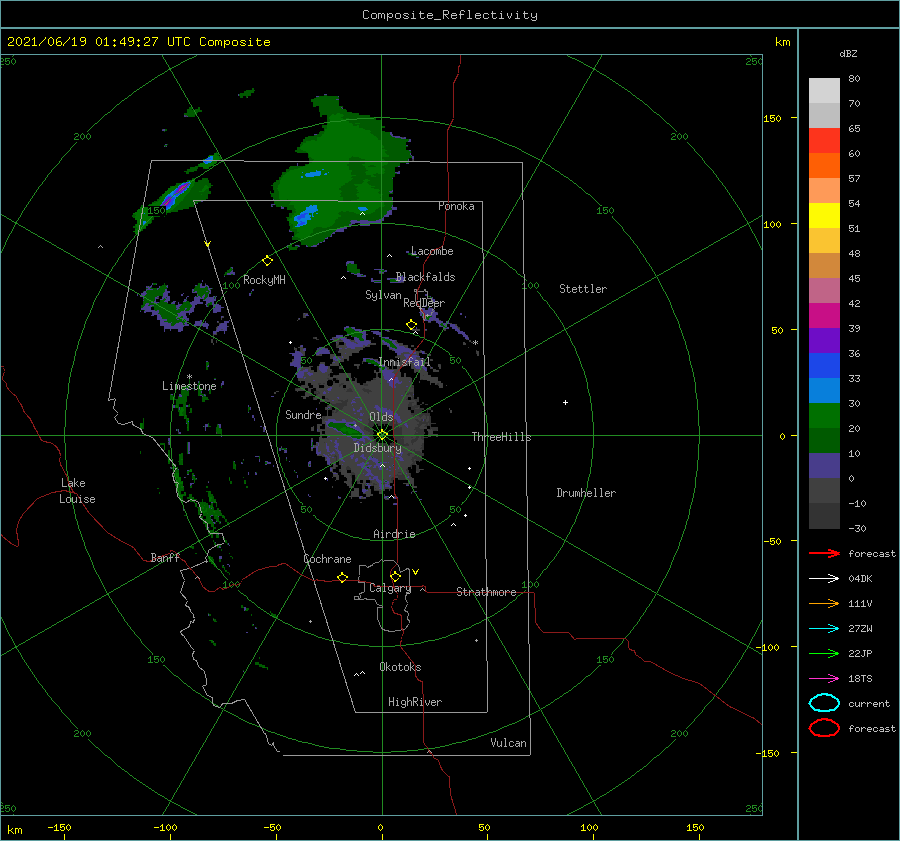
Task: Click the Didsbury town label
Action: [377, 448]
